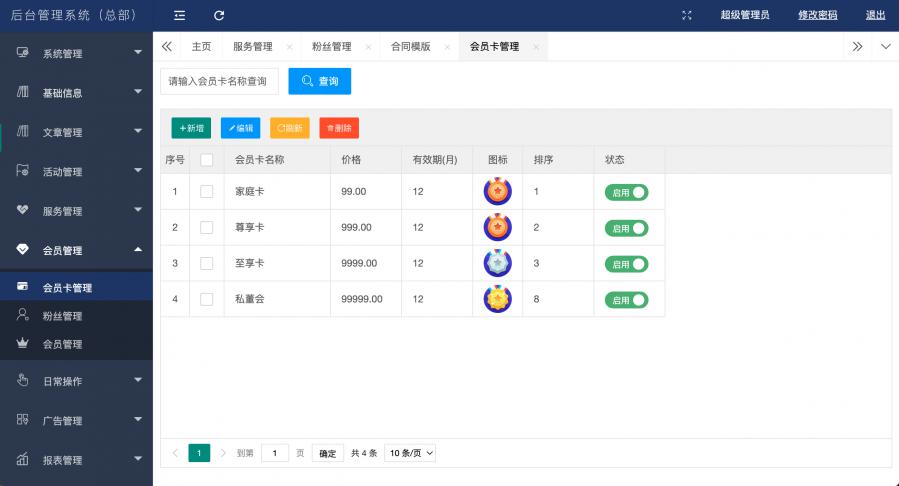
Task: Toggle the 私董会 启用 switch
Action: tap(626, 299)
